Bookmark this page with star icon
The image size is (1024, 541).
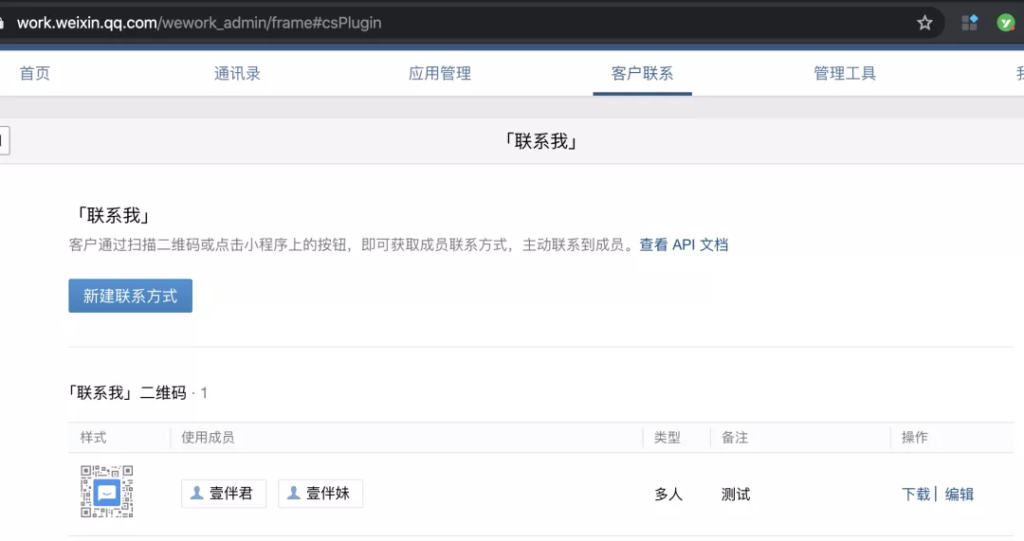(924, 23)
